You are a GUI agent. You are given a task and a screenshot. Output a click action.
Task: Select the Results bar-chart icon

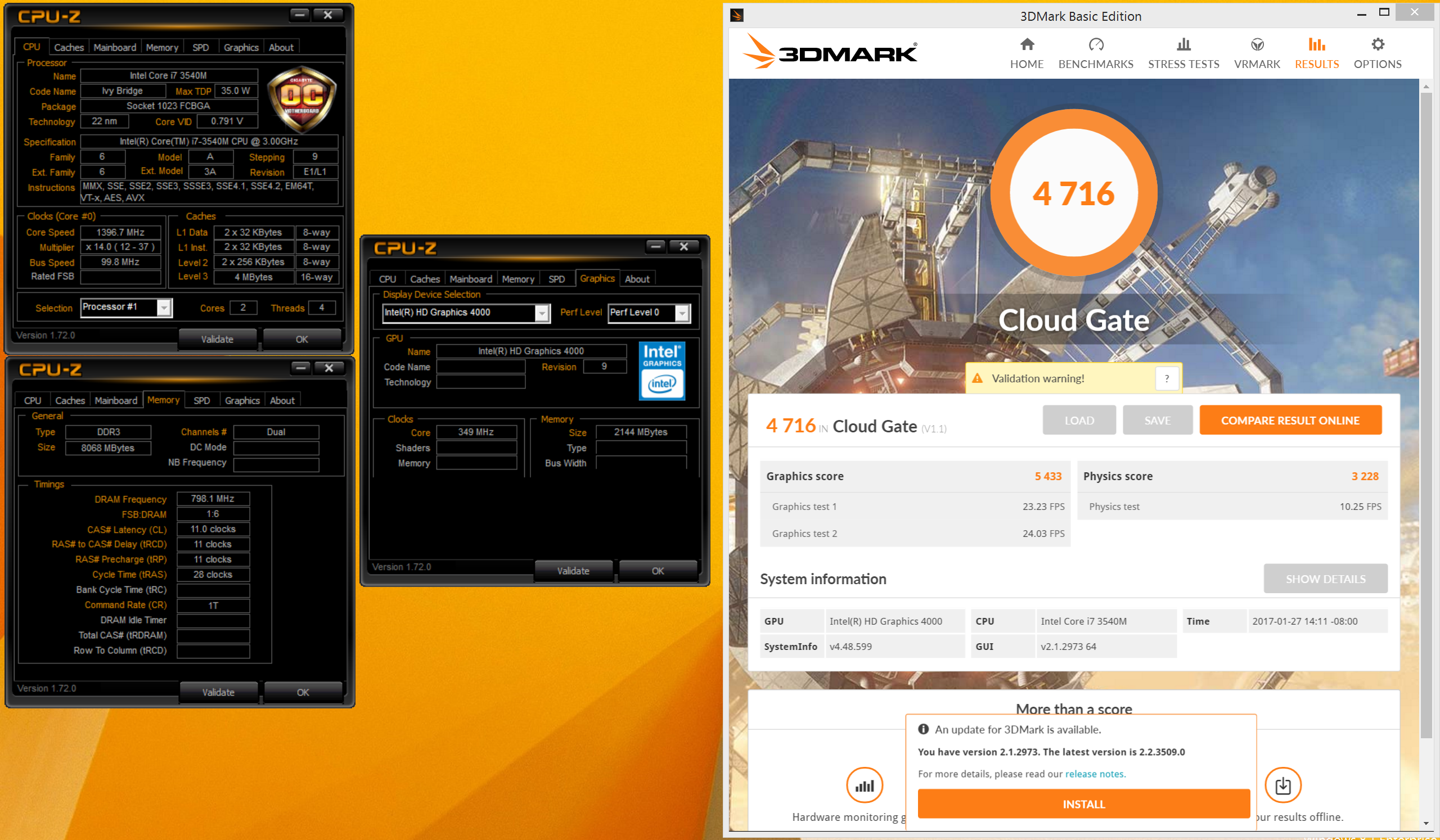point(1317,44)
